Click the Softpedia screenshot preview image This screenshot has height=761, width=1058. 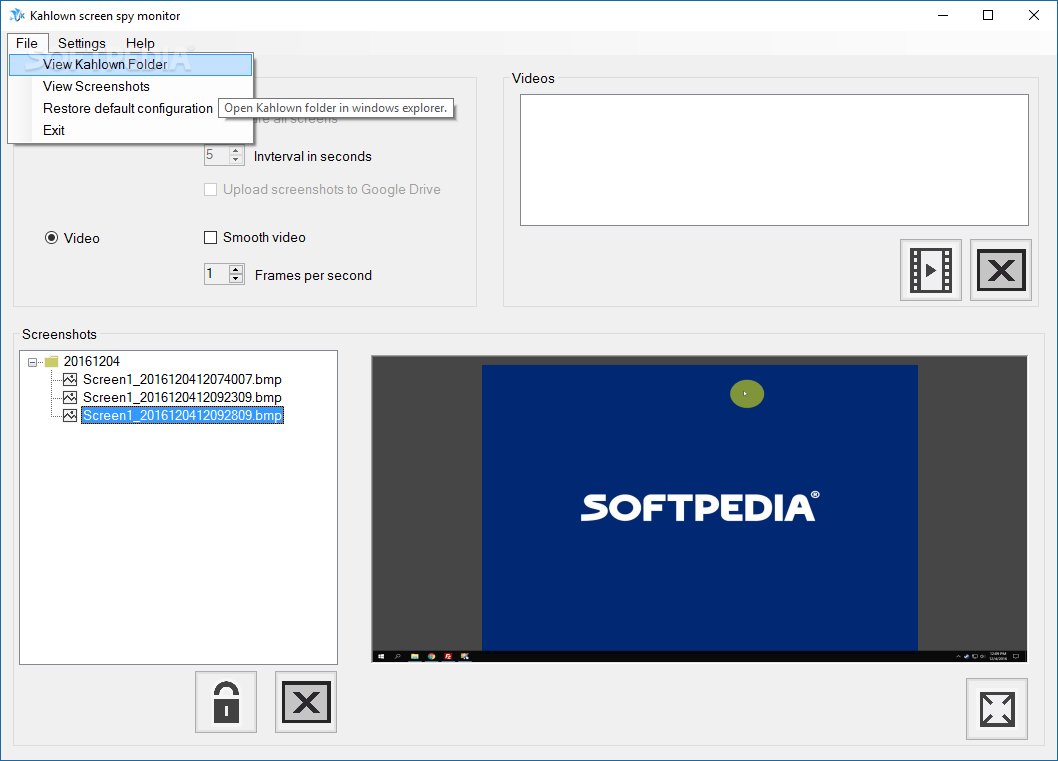(x=699, y=509)
